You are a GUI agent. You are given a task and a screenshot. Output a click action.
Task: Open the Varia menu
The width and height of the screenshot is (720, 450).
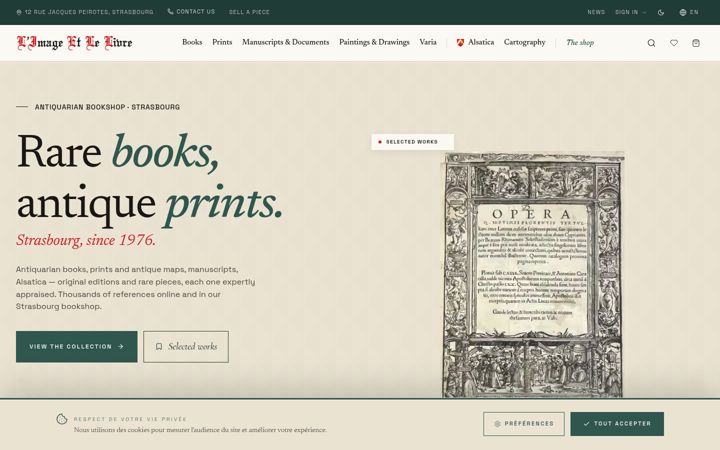click(x=428, y=42)
